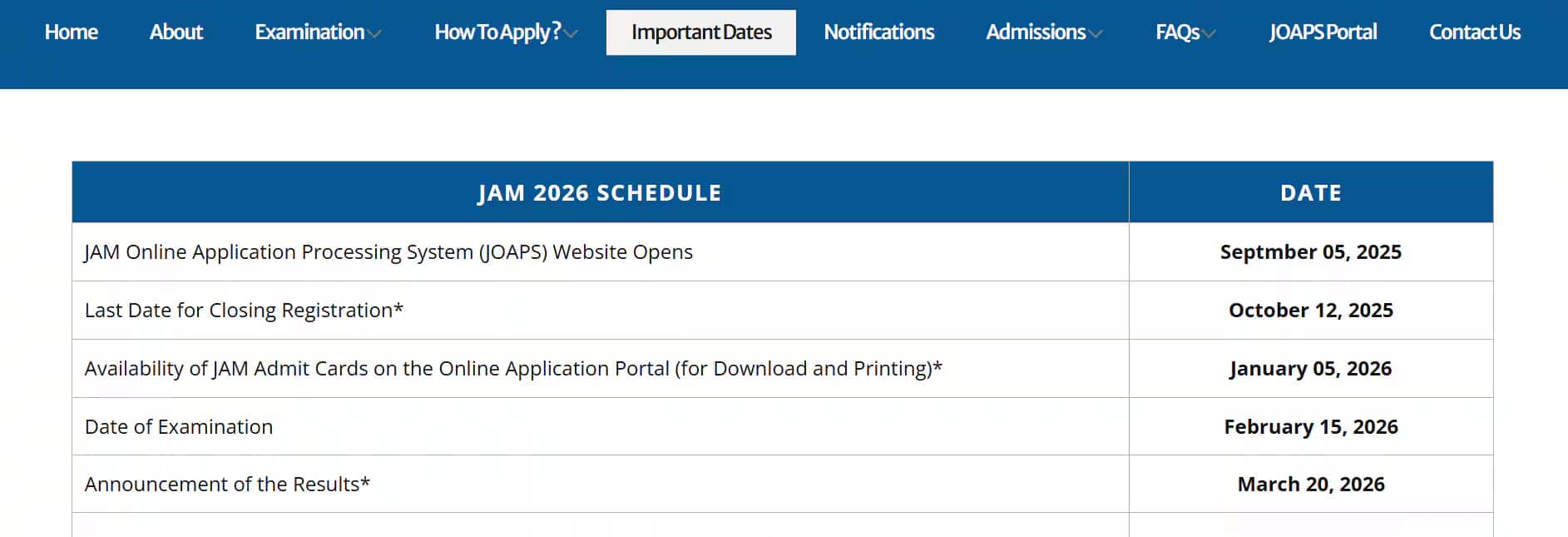Go to Notifications page
Viewport: 1568px width, 537px height.
(x=878, y=32)
